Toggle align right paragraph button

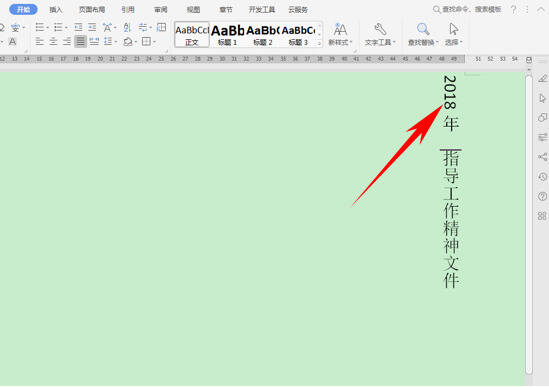click(x=67, y=42)
